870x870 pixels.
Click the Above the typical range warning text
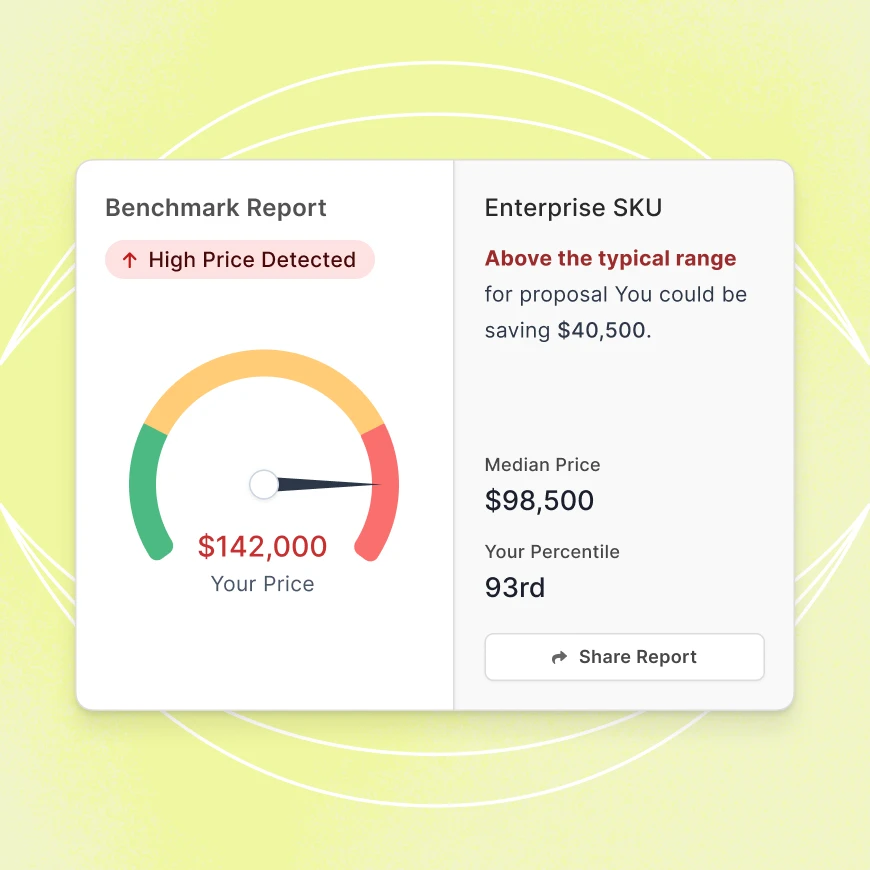coord(611,258)
